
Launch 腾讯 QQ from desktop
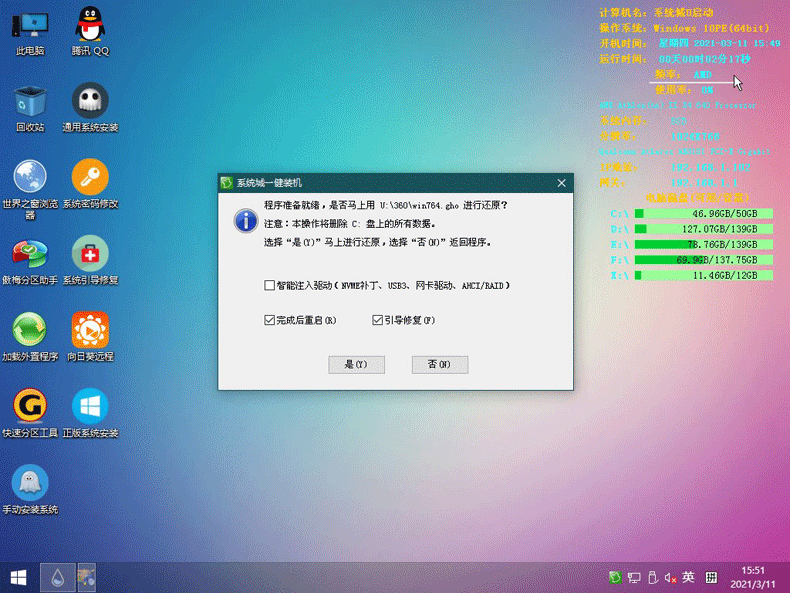(x=90, y=28)
